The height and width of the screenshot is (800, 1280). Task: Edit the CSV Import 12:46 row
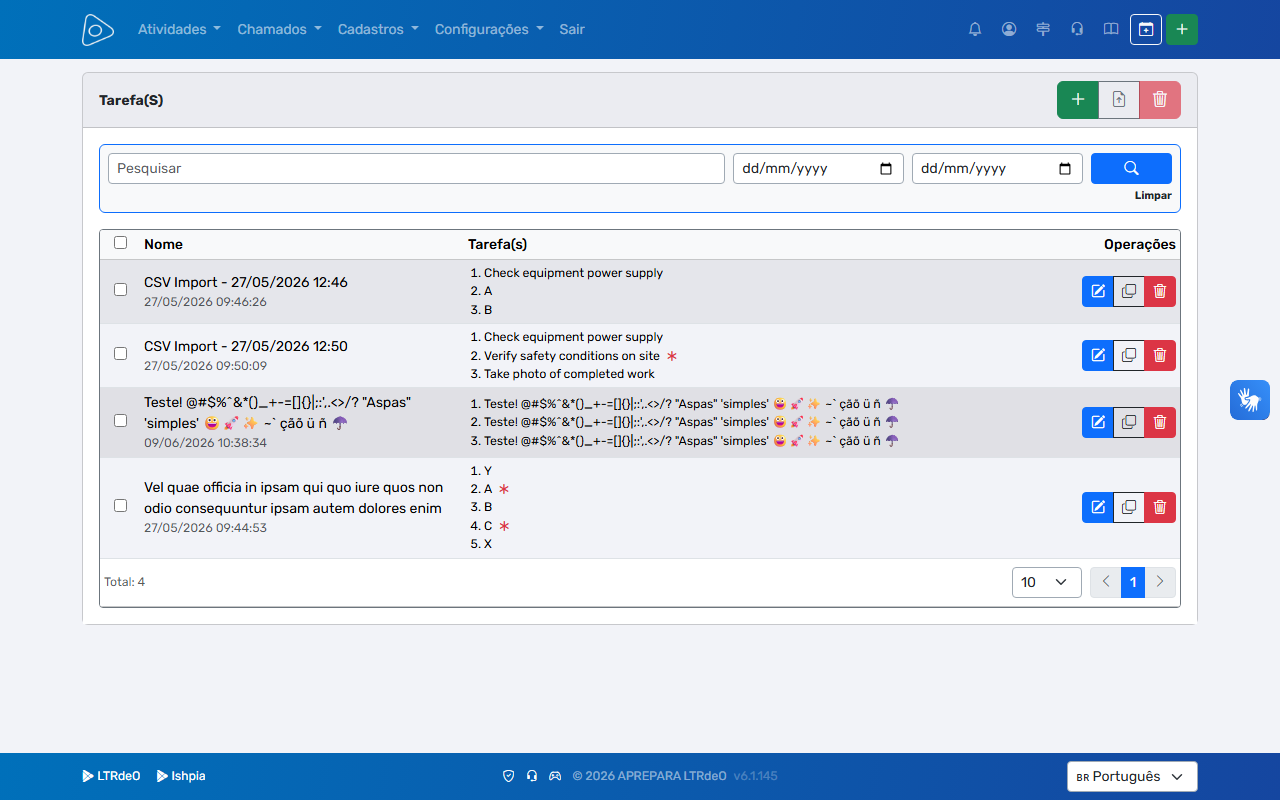tap(1098, 291)
